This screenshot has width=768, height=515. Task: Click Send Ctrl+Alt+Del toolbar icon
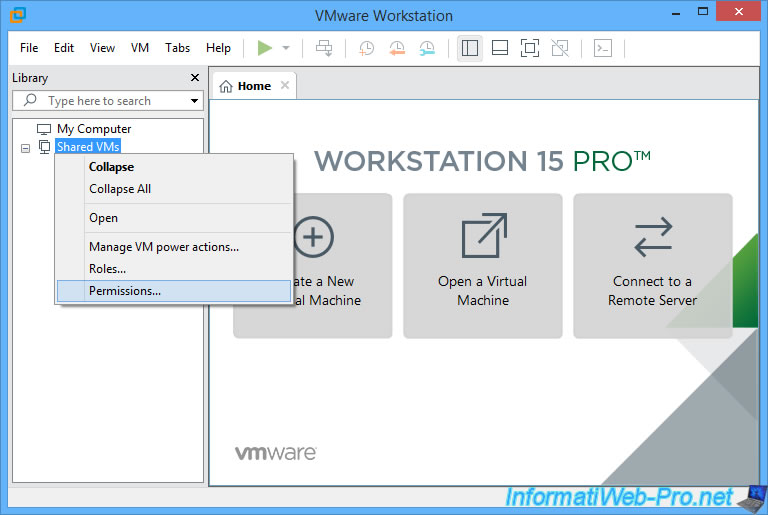click(x=324, y=48)
